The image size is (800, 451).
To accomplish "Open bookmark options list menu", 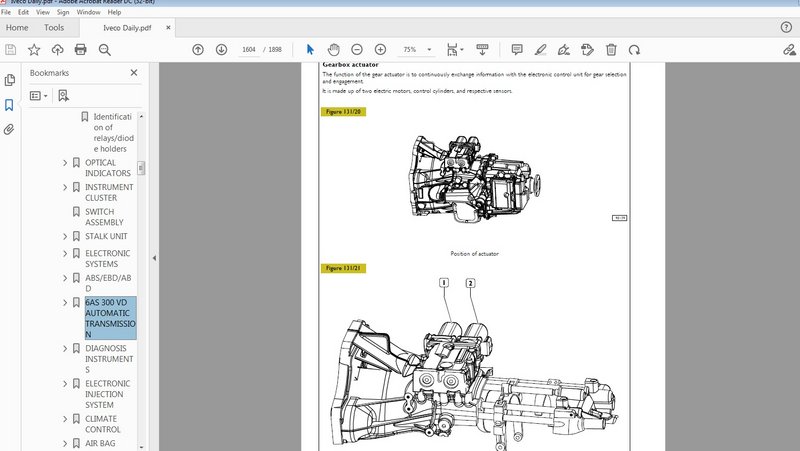I will (x=38, y=95).
